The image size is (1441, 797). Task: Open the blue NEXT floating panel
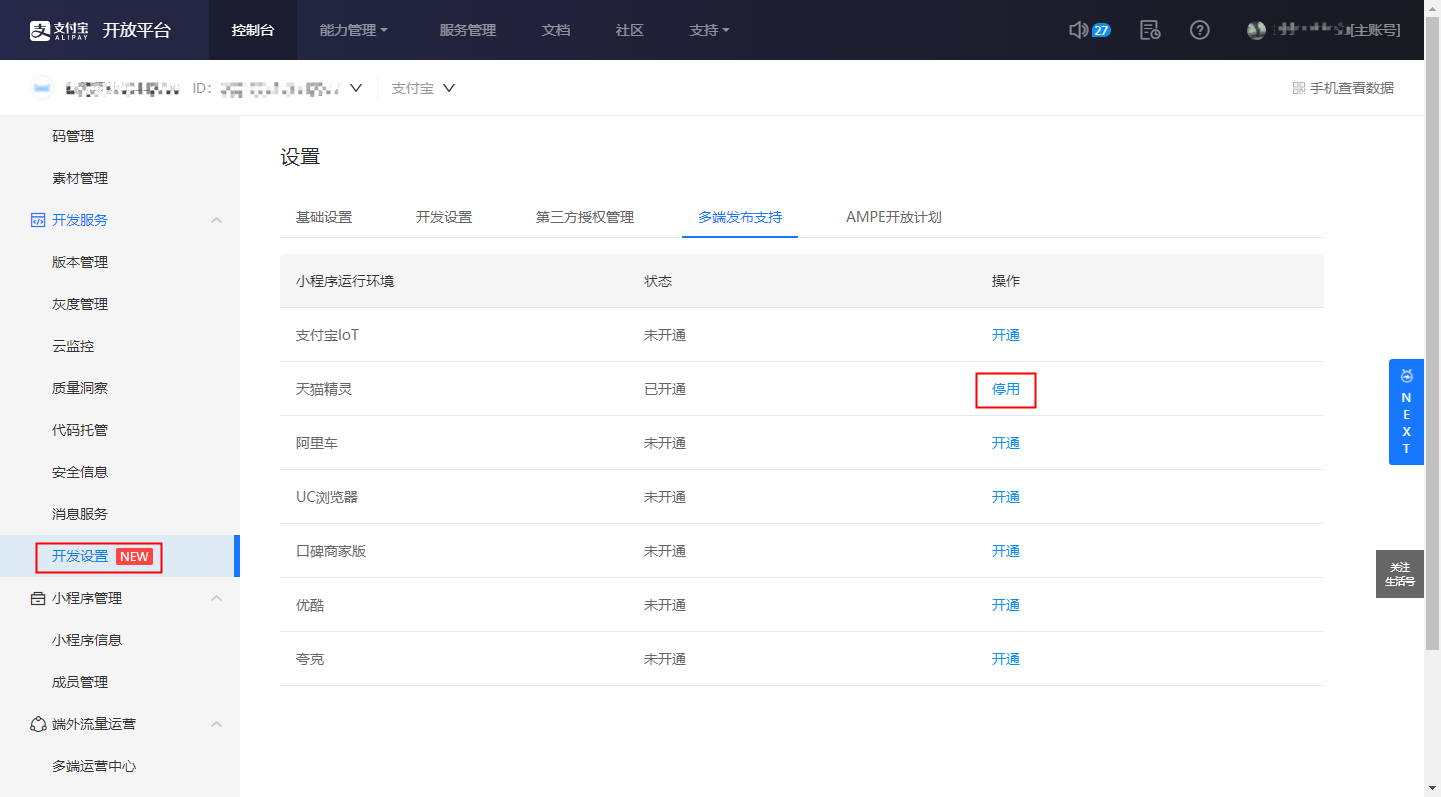tap(1406, 412)
